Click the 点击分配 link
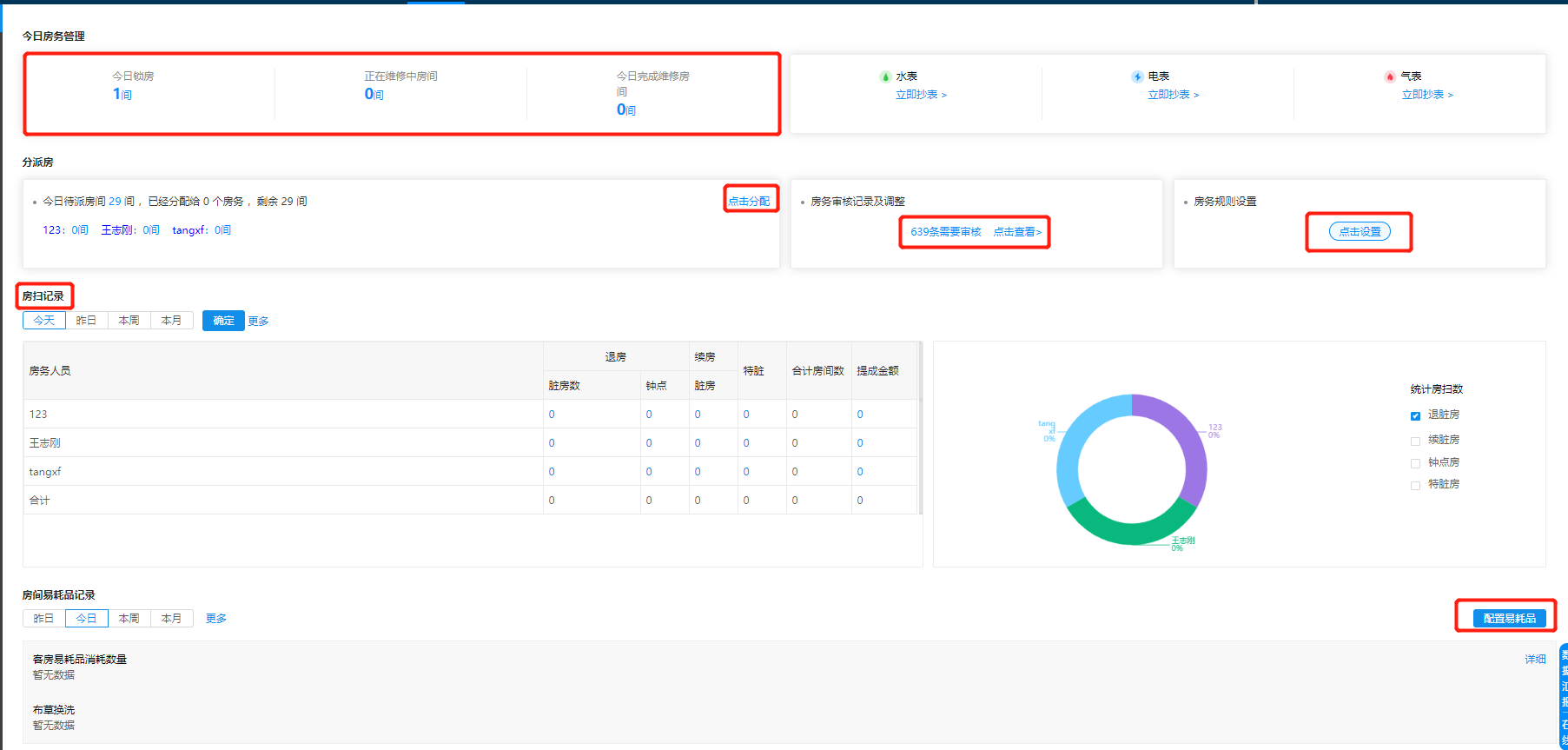This screenshot has height=750, width=1568. click(x=749, y=201)
